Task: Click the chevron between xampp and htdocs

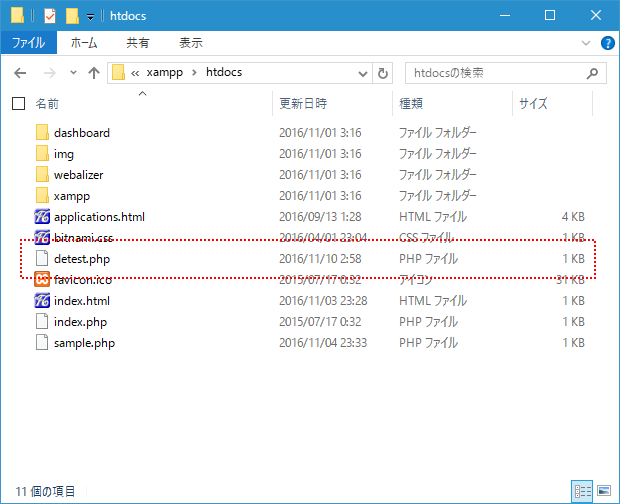Action: pyautogui.click(x=194, y=73)
